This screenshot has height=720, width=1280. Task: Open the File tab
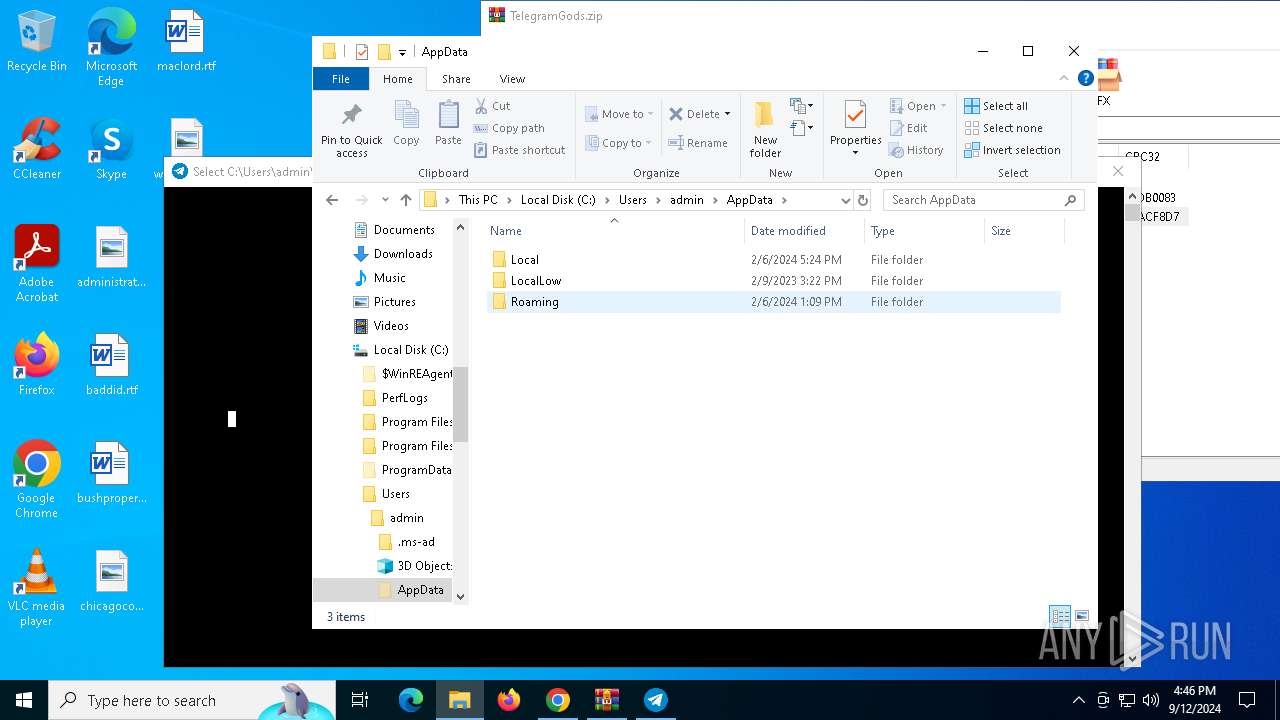coord(341,79)
